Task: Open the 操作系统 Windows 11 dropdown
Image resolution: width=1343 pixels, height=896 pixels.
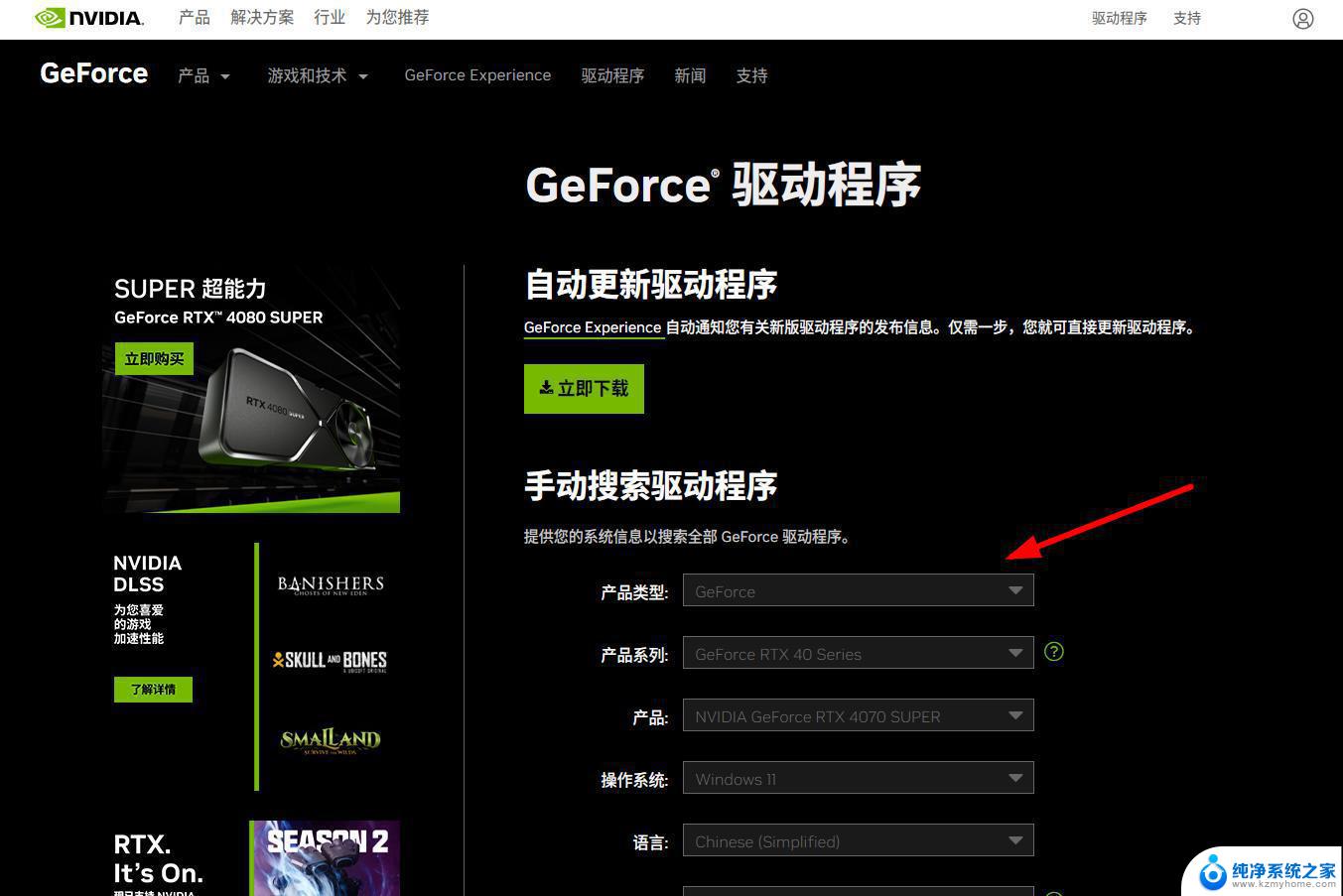Action: click(859, 778)
